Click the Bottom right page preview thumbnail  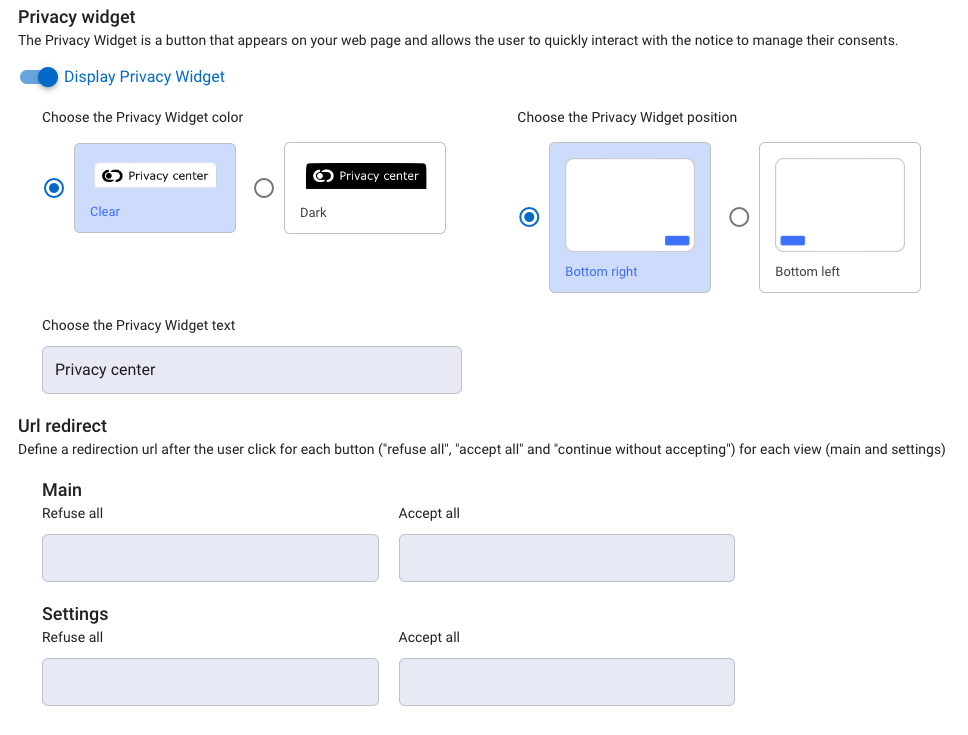[630, 203]
